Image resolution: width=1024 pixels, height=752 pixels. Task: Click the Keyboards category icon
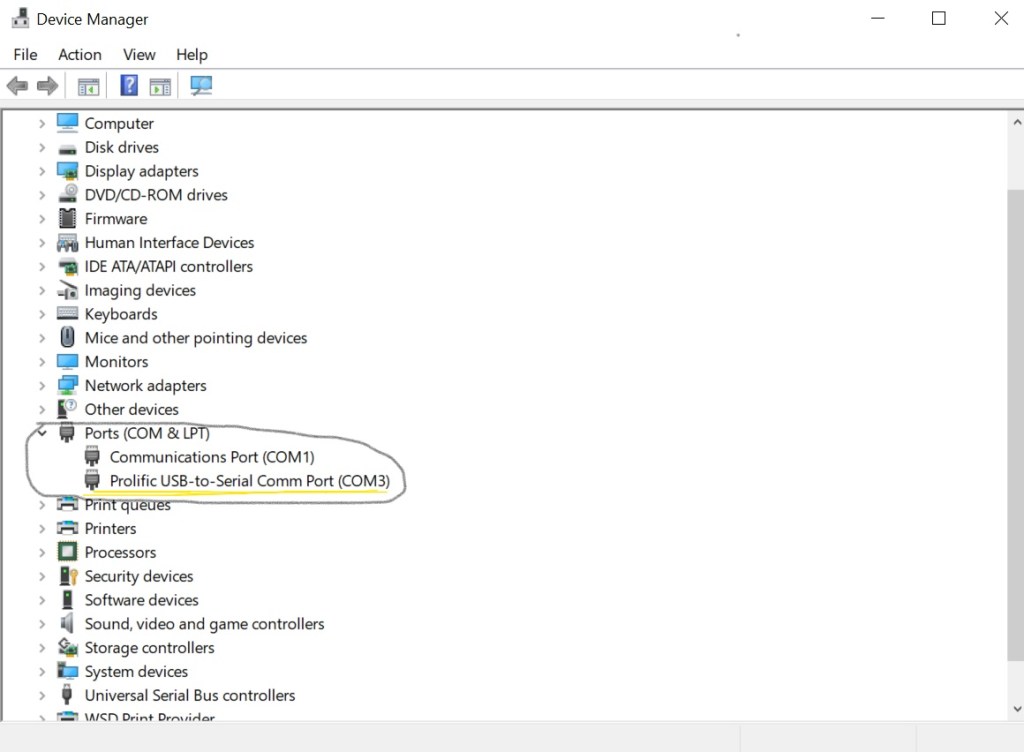coord(67,314)
